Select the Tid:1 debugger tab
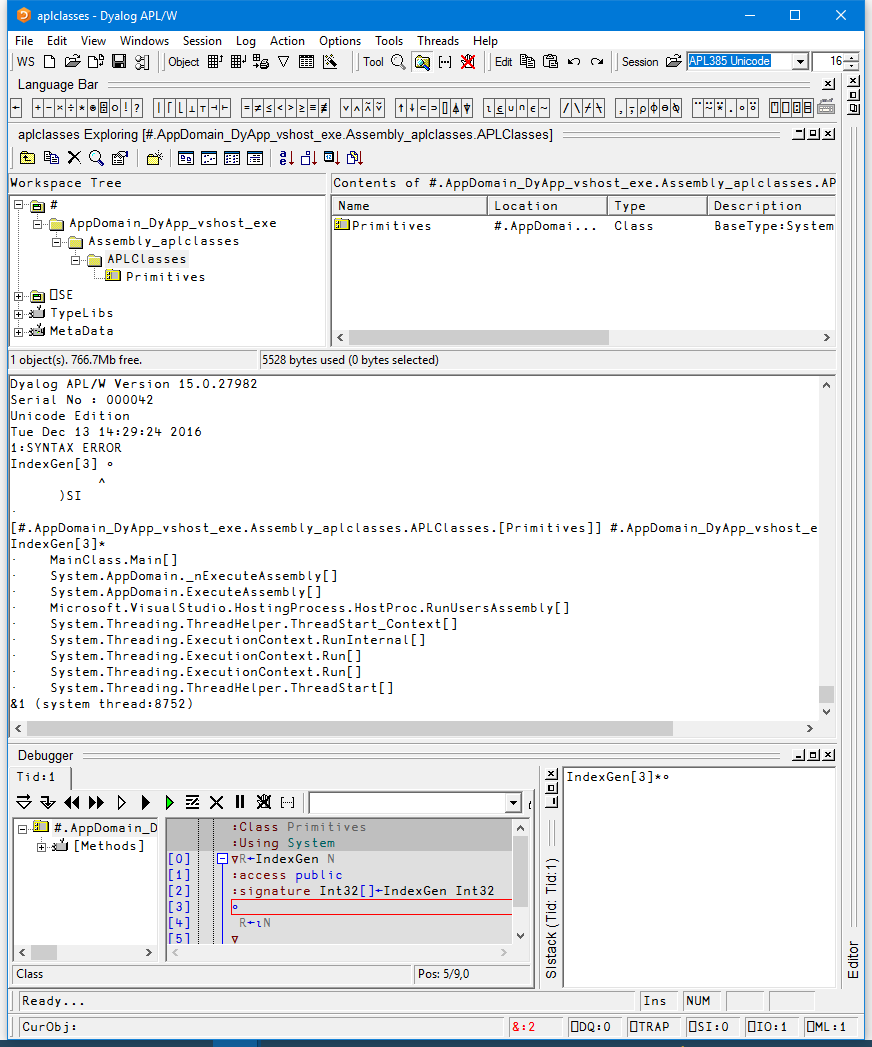The width and height of the screenshot is (872, 1047). point(38,777)
